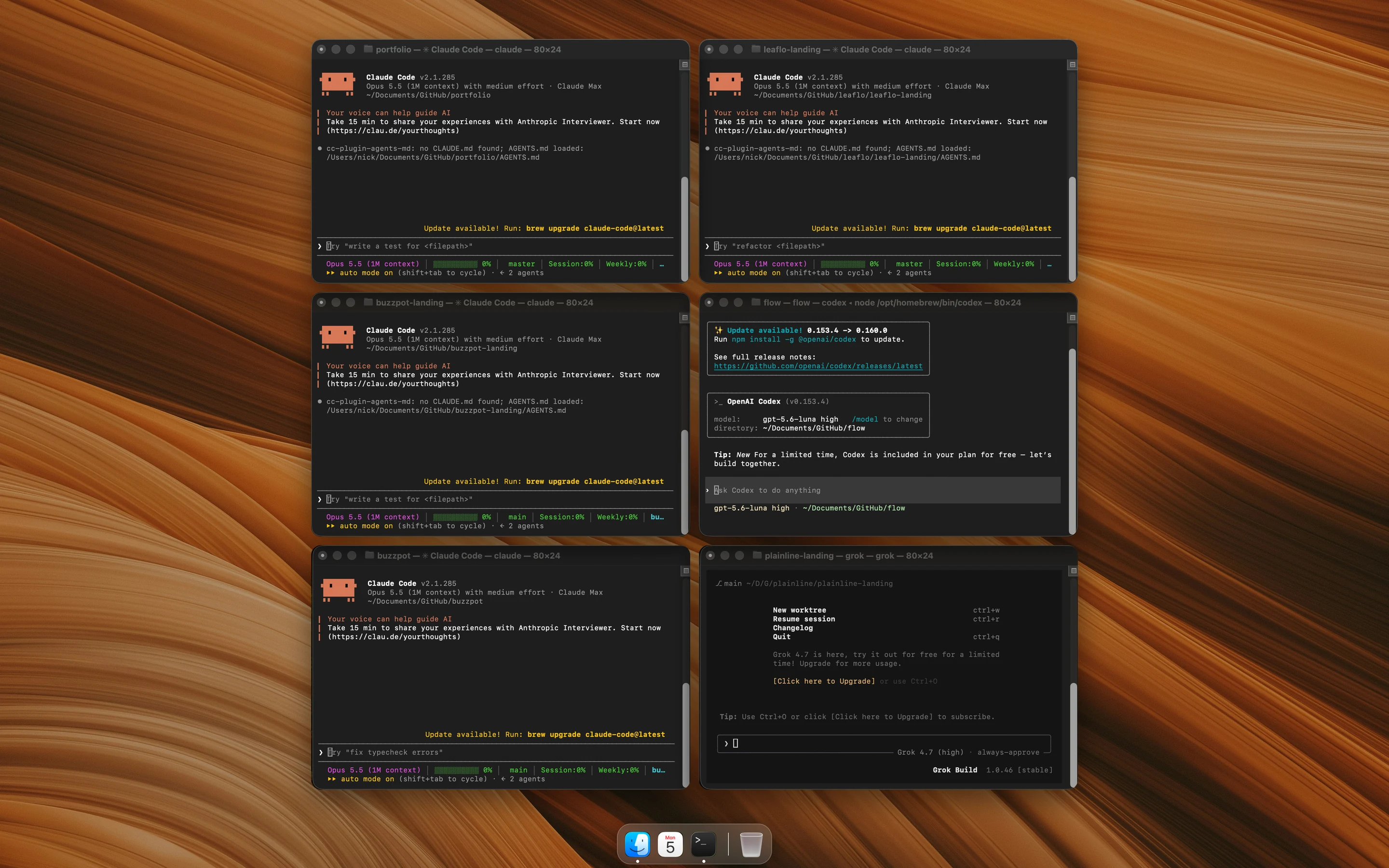Focus the 'Ask Codex to do anything' prompt
This screenshot has width=1389, height=868.
(882, 490)
